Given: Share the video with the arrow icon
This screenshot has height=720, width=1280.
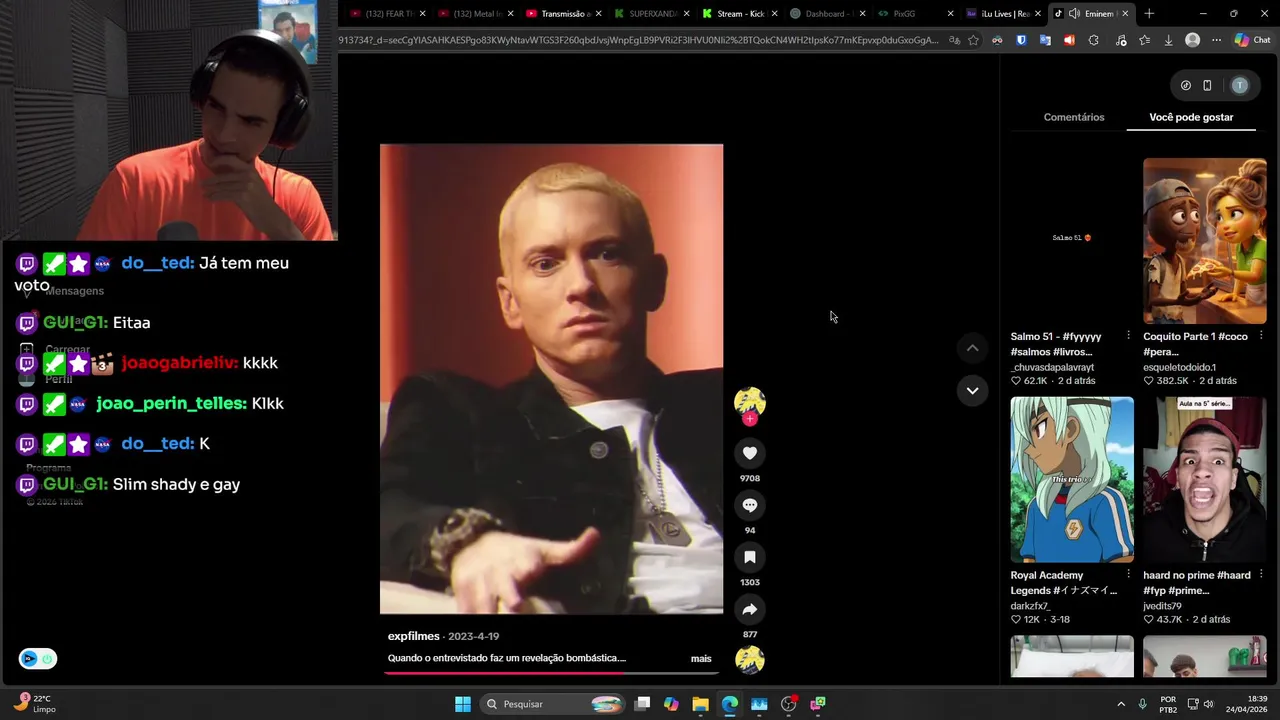Looking at the screenshot, I should tap(750, 609).
